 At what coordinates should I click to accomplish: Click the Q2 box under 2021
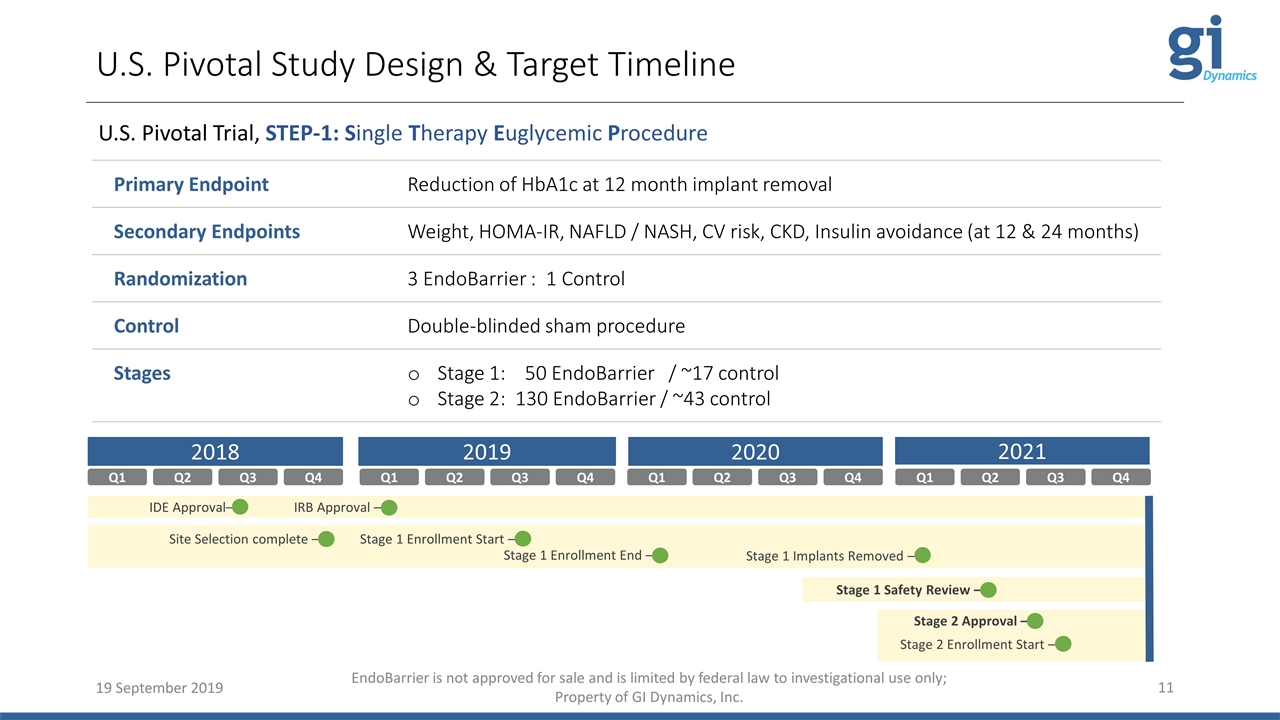[x=990, y=478]
